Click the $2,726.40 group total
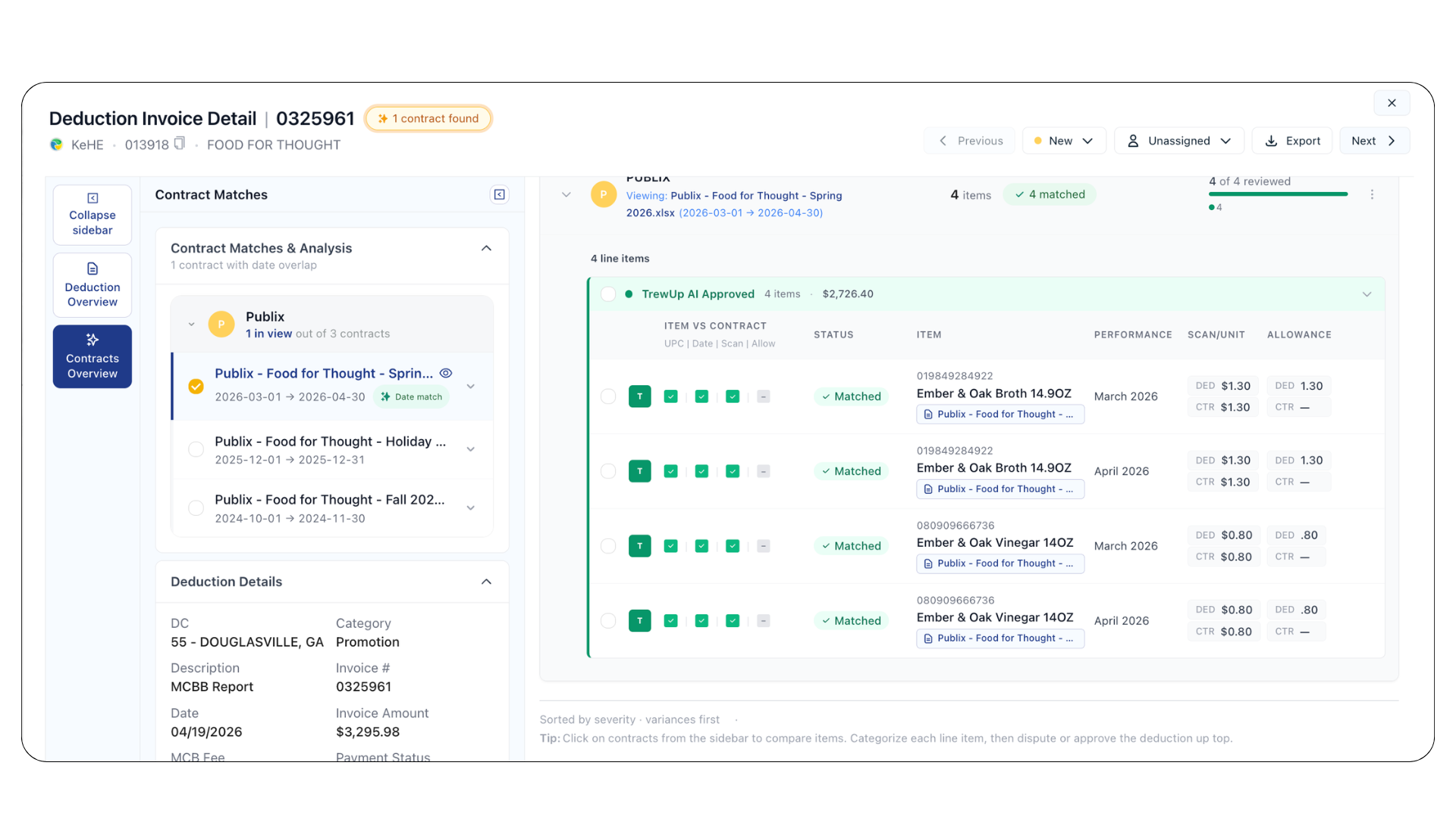 click(x=848, y=294)
